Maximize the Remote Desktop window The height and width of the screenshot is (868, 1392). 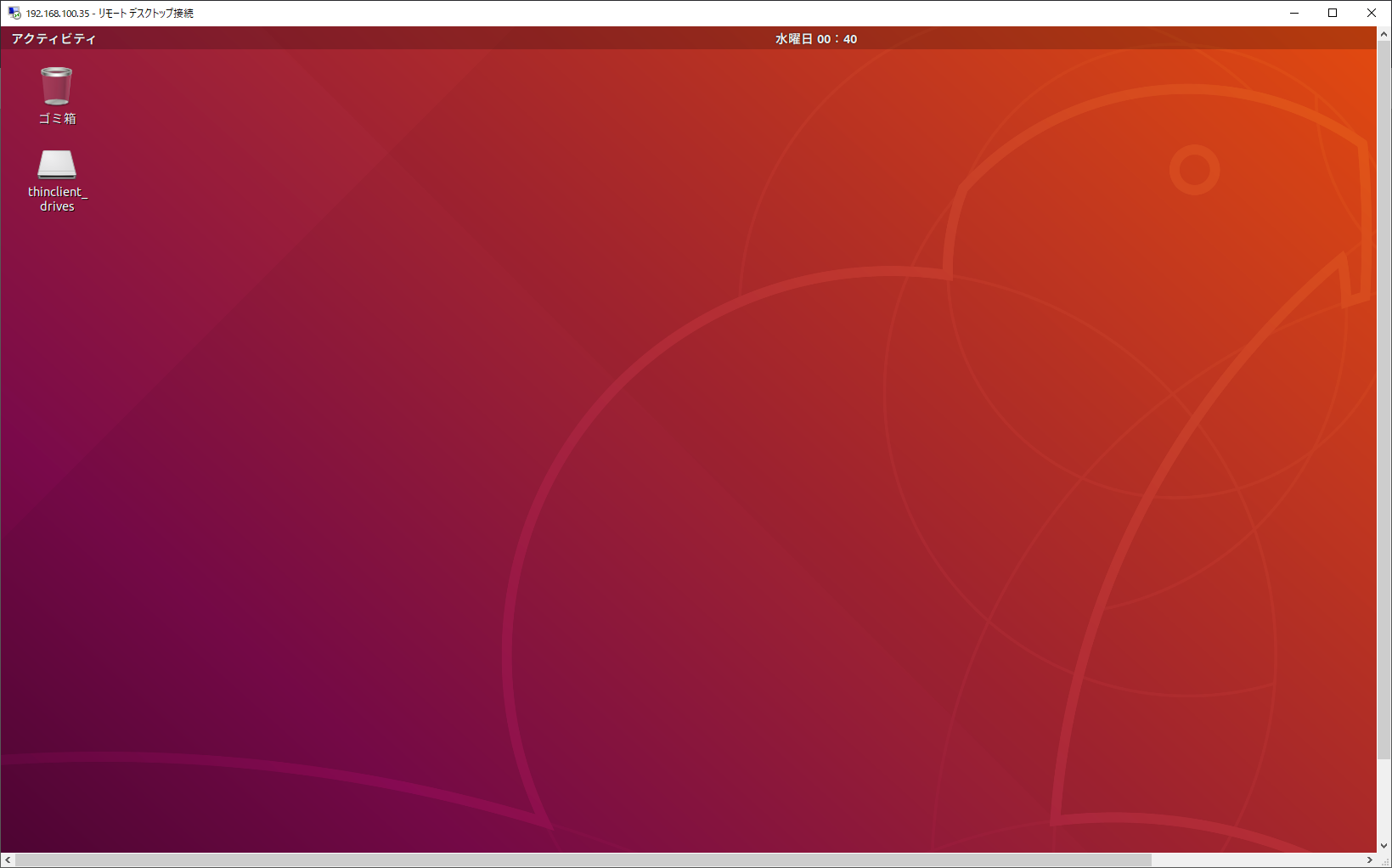click(1333, 13)
